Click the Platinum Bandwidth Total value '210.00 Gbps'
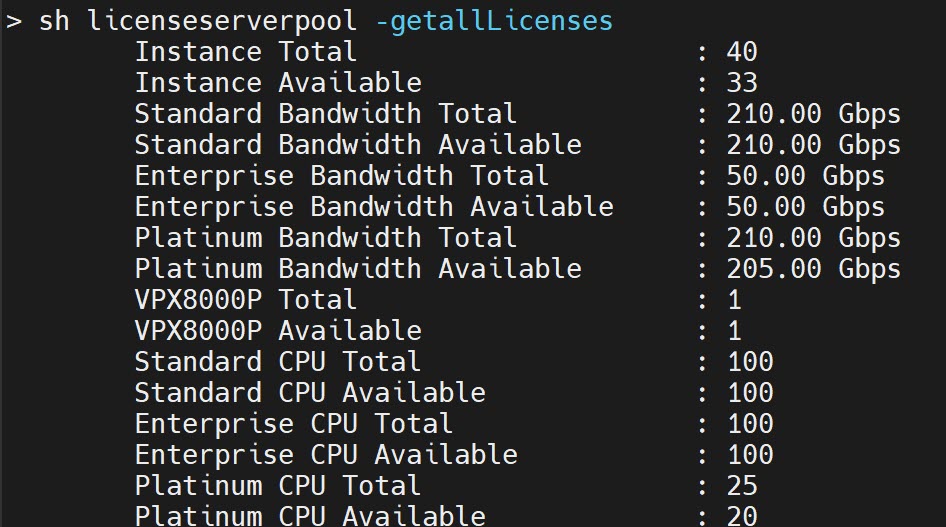 click(813, 238)
